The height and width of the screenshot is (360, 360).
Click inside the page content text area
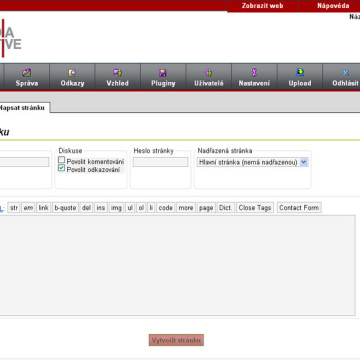click(177, 265)
